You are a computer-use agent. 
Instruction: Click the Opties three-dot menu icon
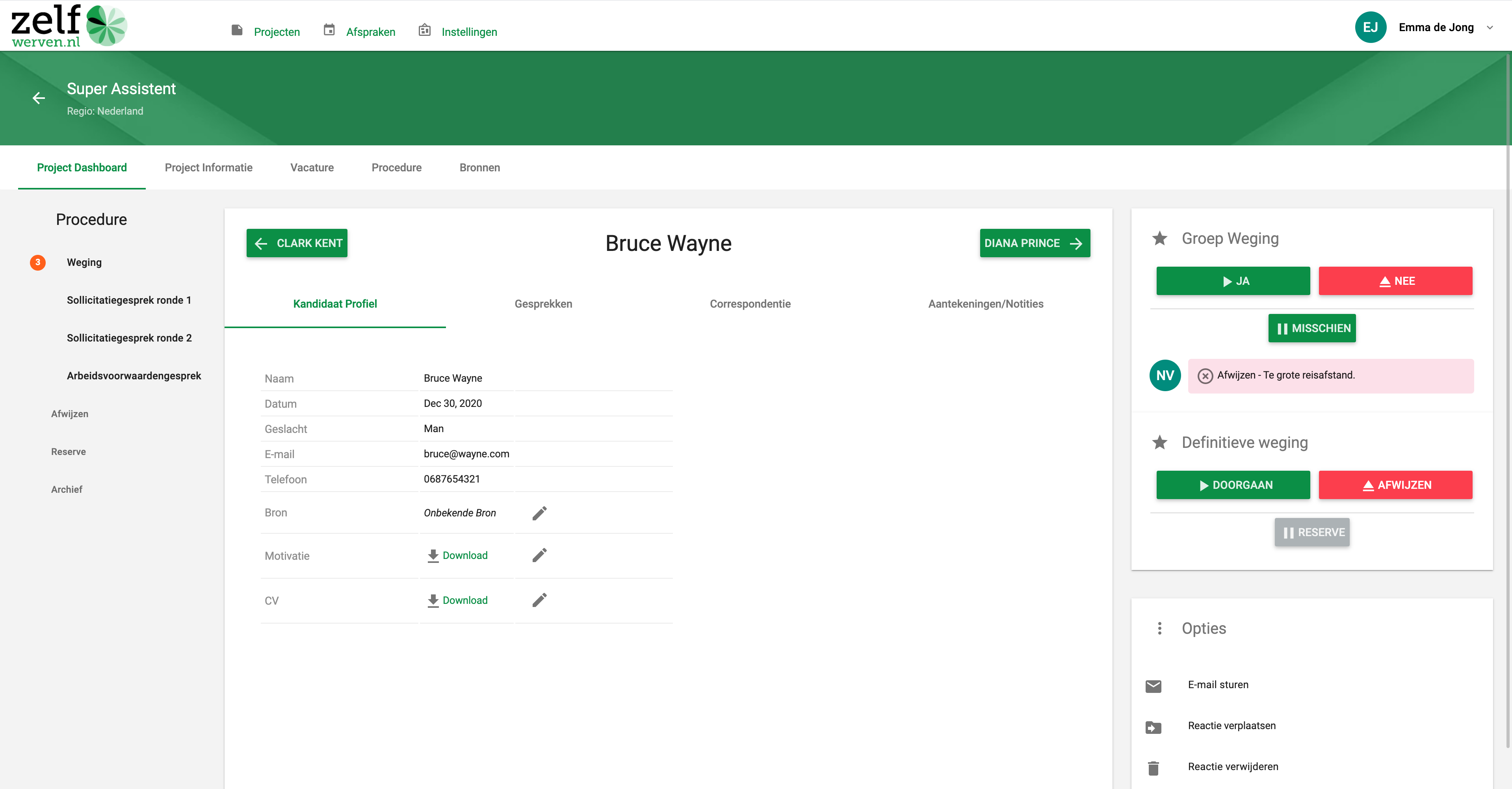pyautogui.click(x=1159, y=628)
